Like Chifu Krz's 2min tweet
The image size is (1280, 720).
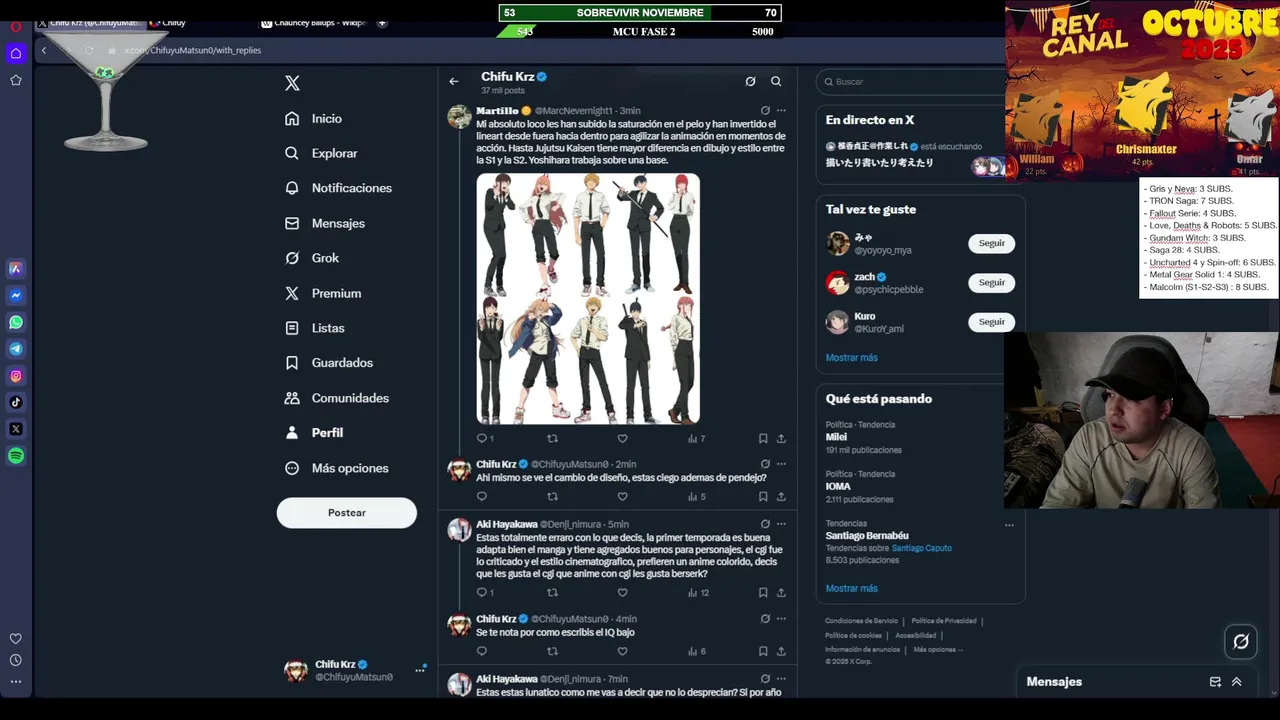coord(622,496)
